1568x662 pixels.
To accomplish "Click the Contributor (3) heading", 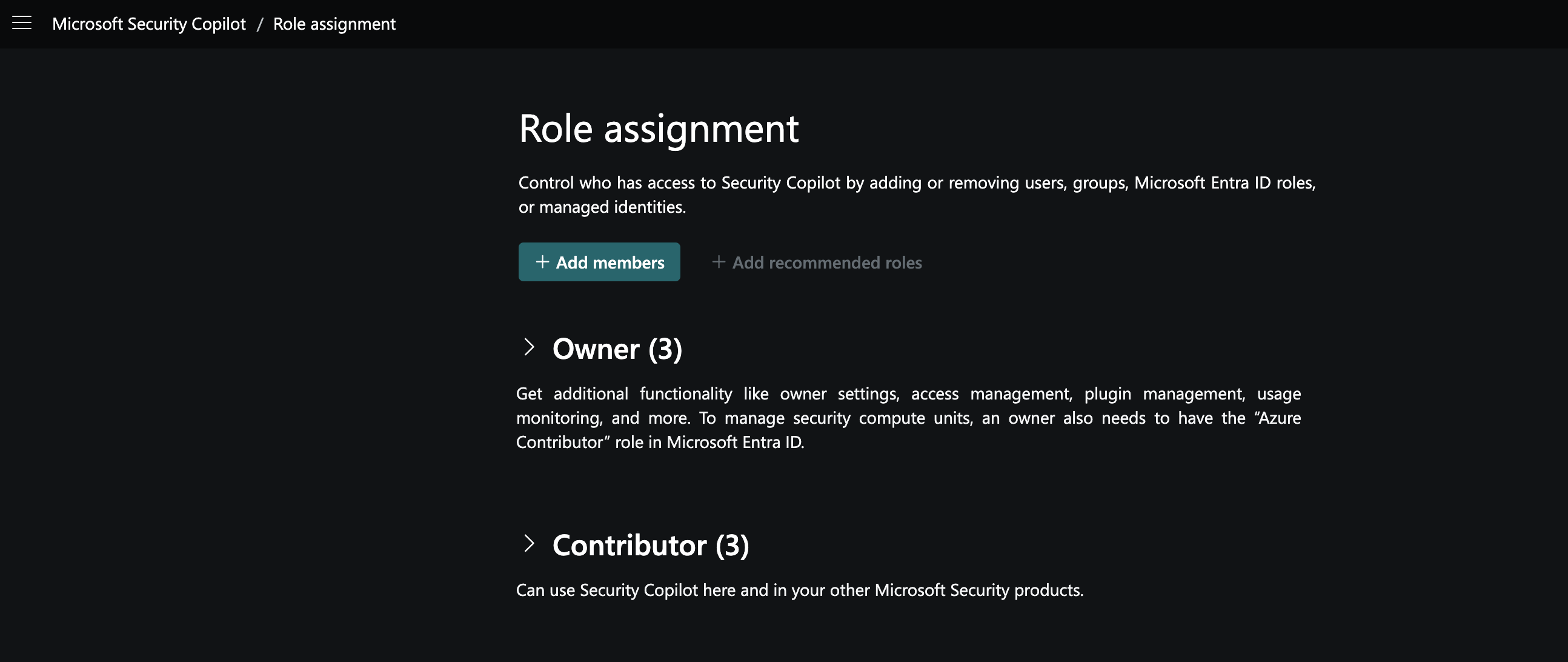I will [650, 545].
